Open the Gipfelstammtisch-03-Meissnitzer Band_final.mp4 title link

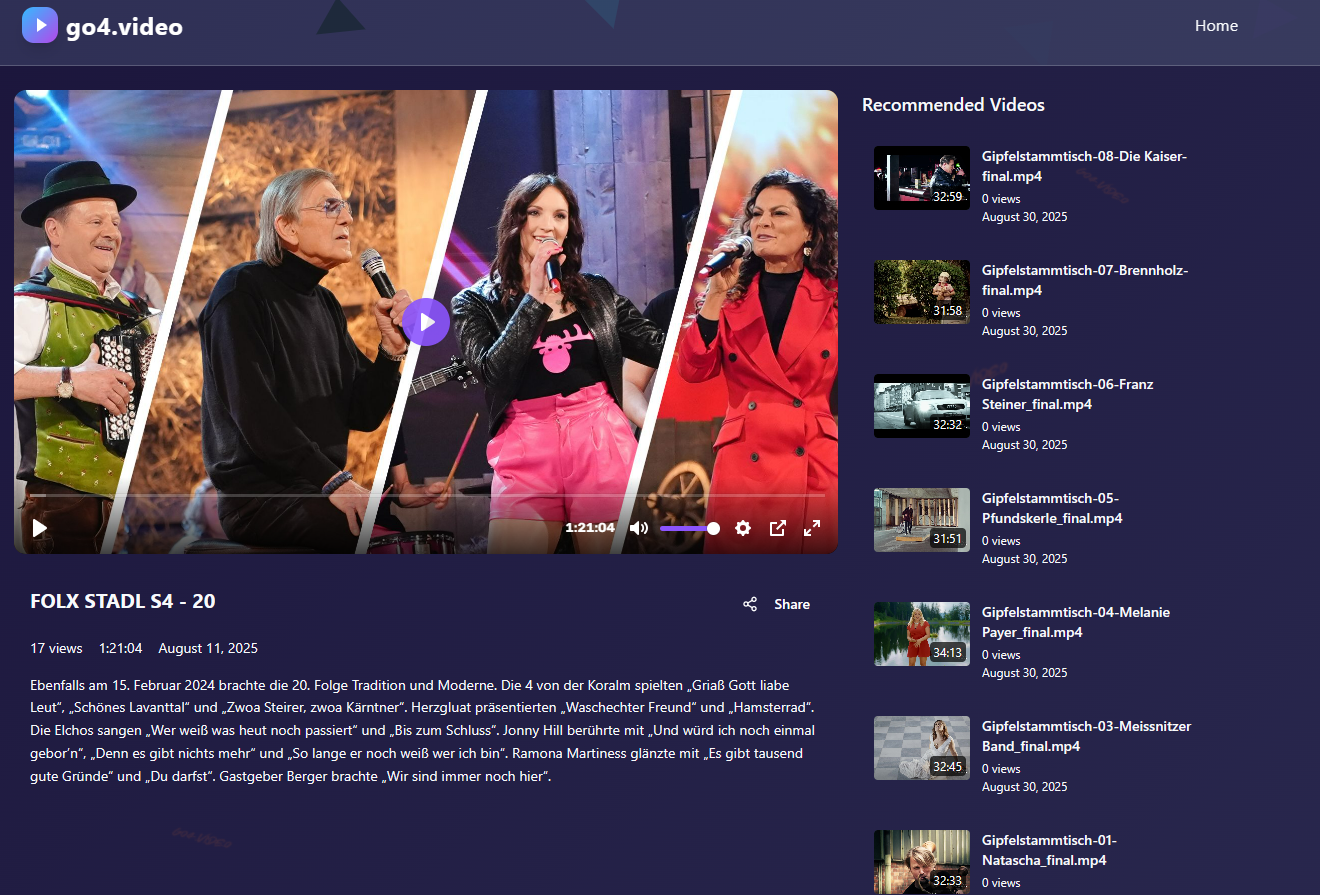pos(1087,736)
